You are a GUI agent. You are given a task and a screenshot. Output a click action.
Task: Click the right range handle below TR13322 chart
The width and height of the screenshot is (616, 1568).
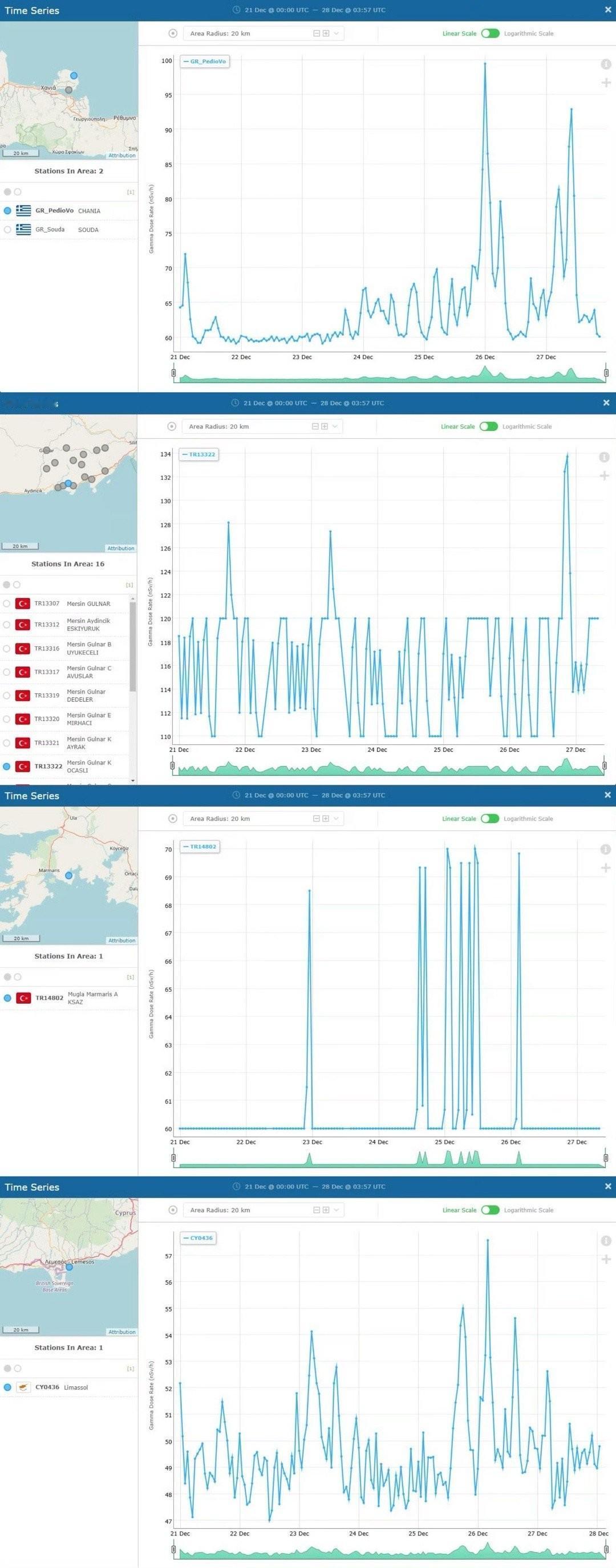point(605,765)
